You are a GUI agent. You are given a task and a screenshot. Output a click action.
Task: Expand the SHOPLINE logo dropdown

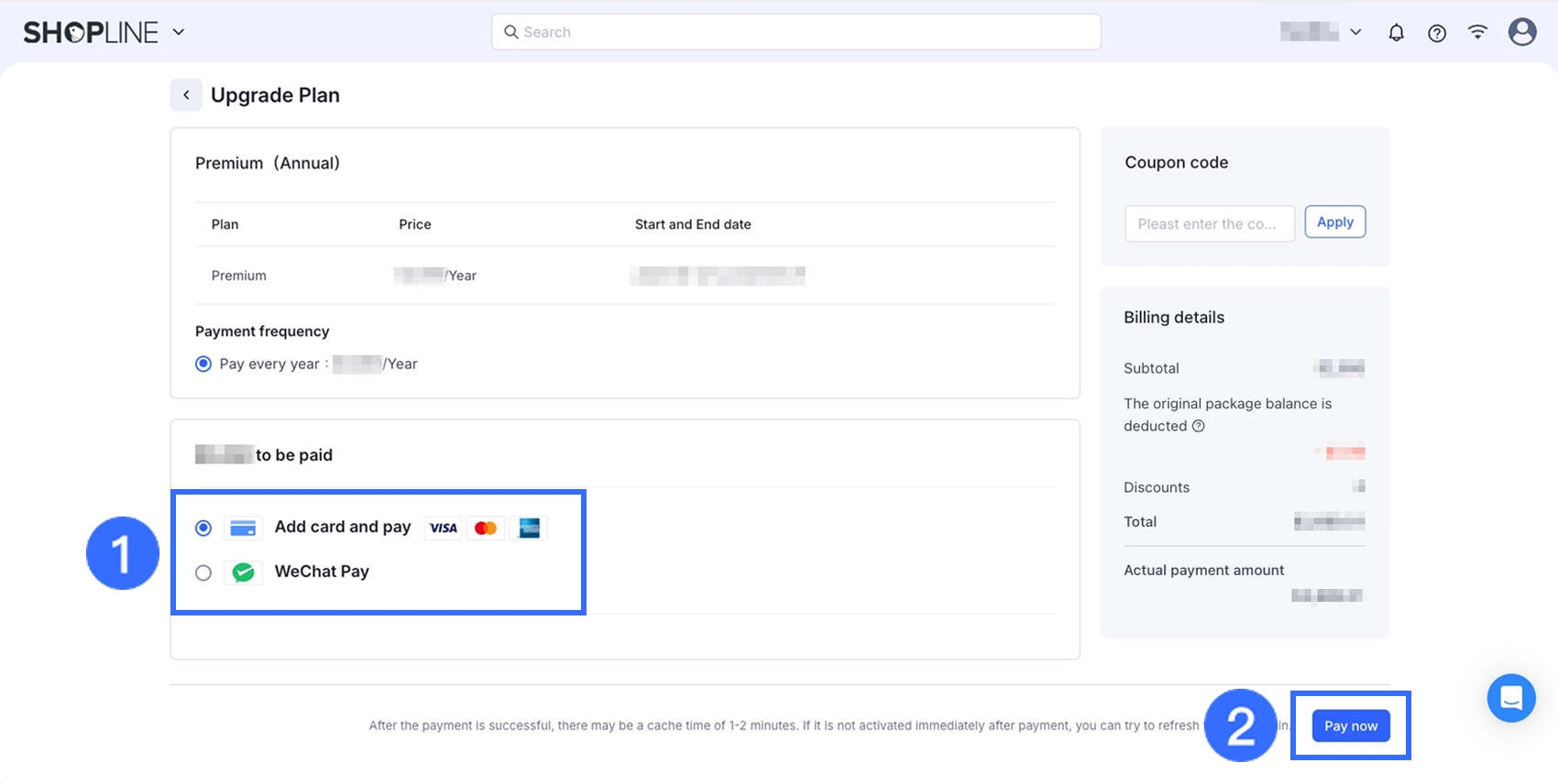point(179,32)
